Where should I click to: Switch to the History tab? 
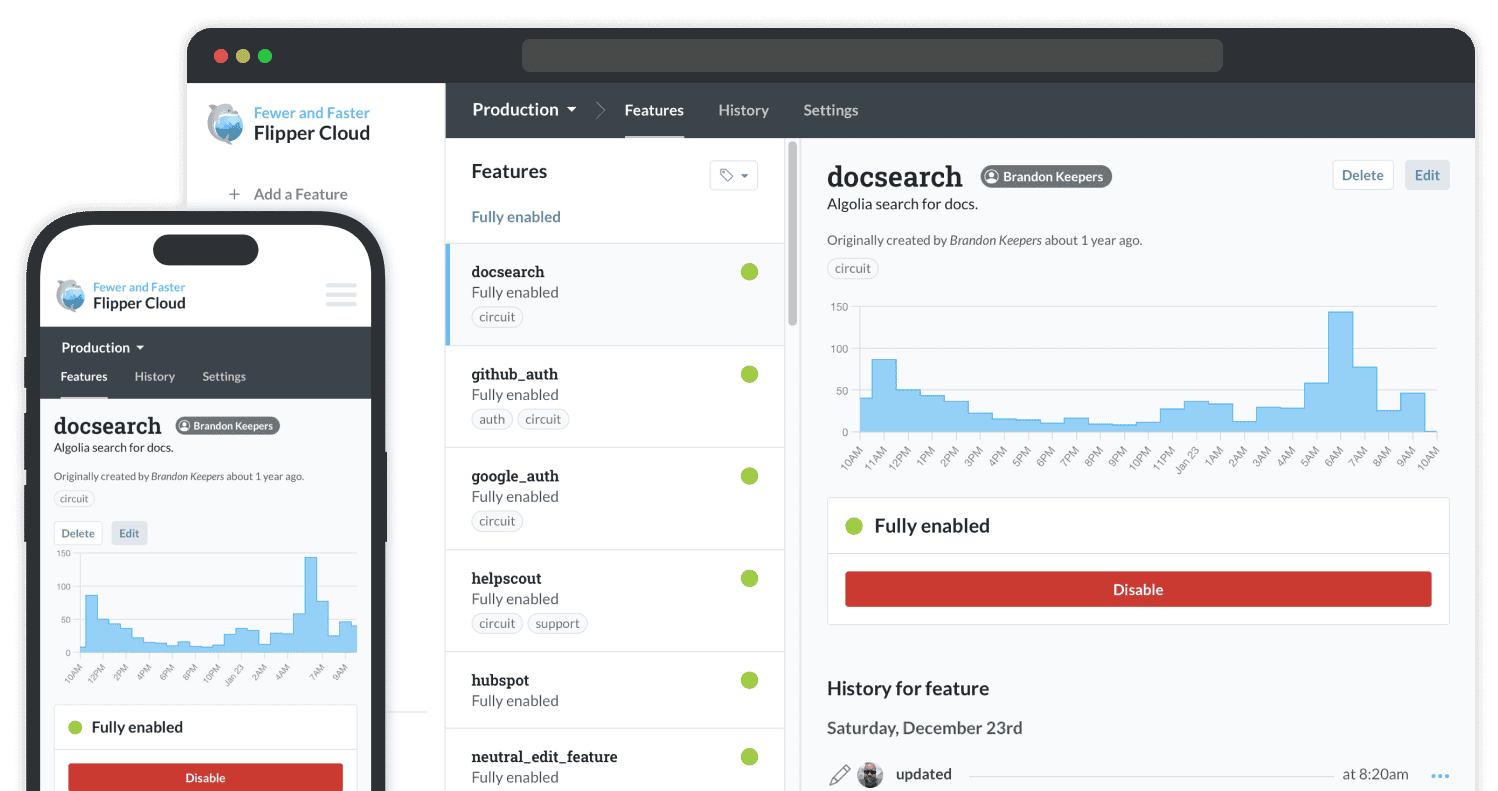(743, 110)
